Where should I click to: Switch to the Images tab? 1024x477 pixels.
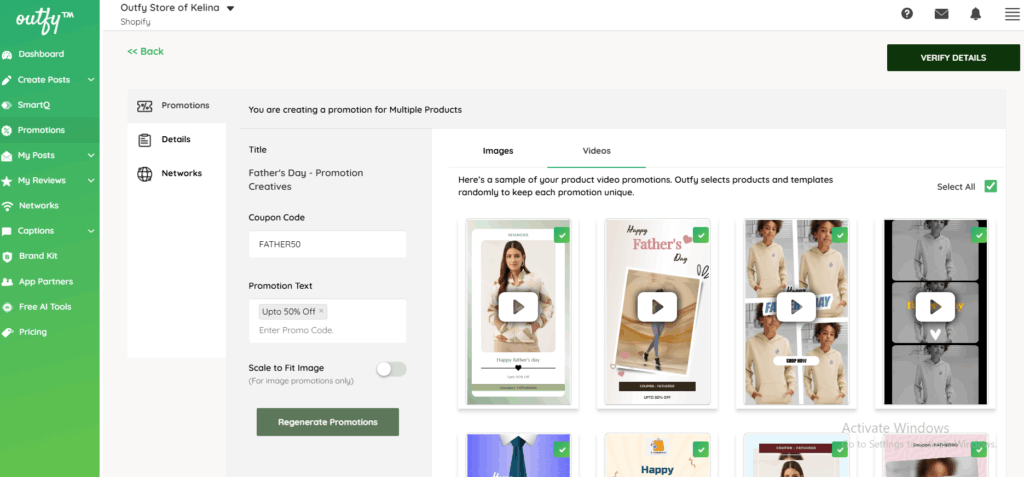(497, 151)
